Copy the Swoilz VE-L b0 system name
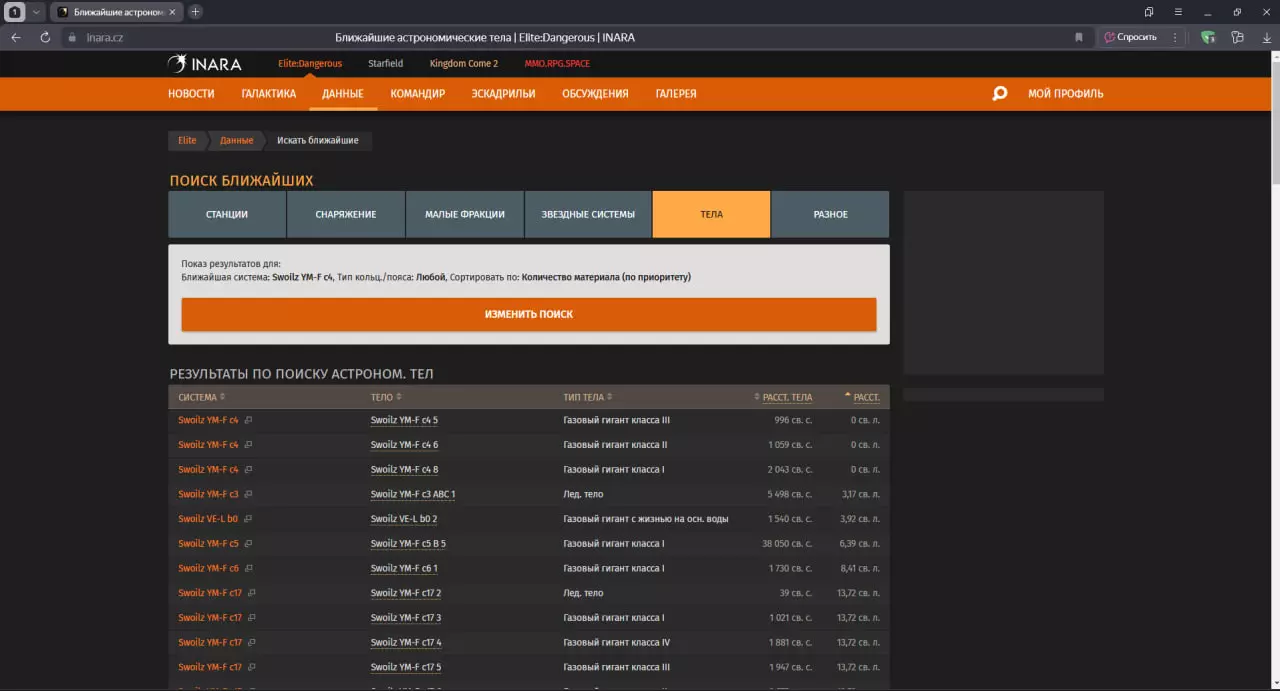 (x=249, y=519)
